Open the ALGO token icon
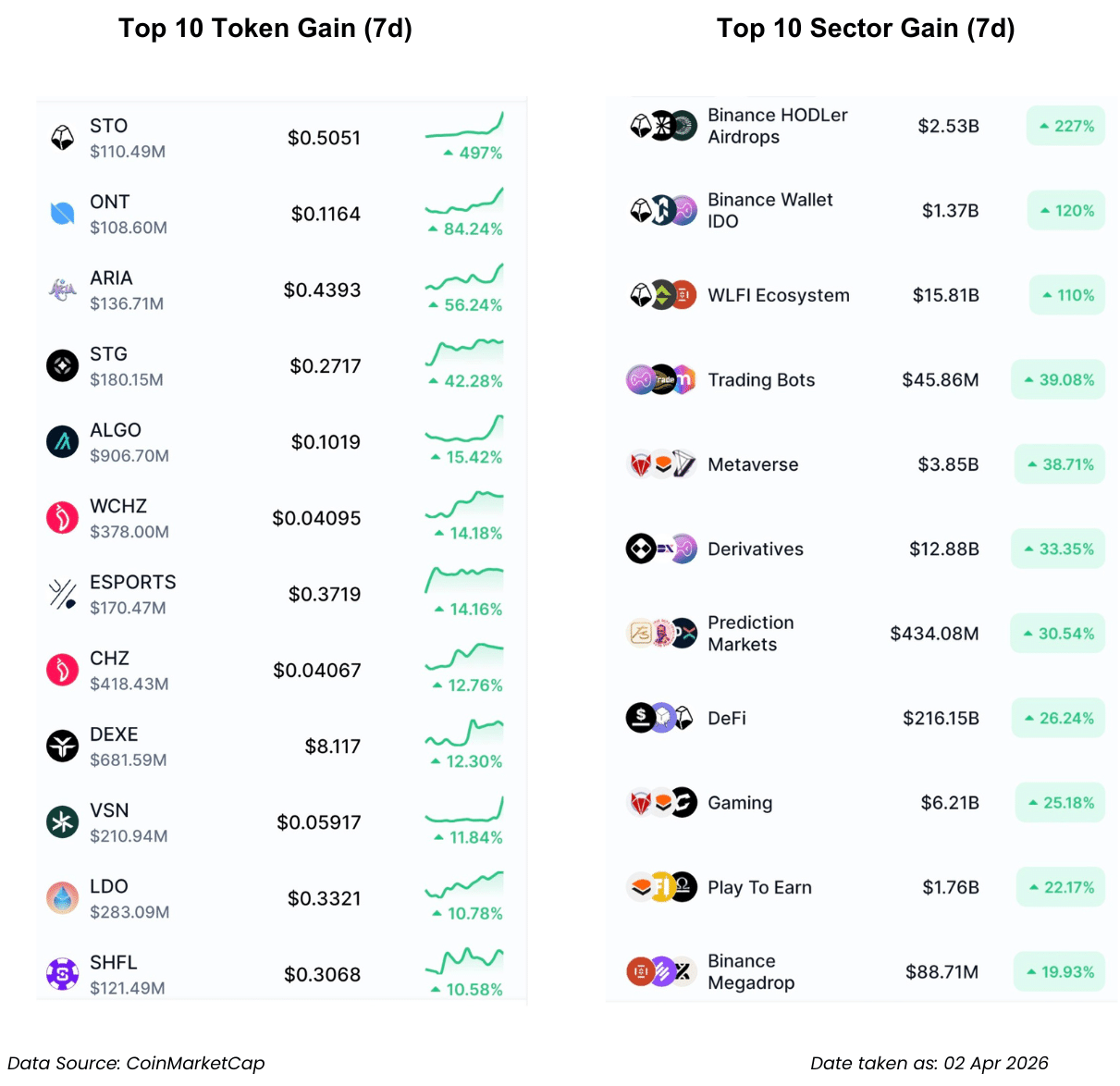Image resolution: width=1120 pixels, height=1086 pixels. [62, 442]
